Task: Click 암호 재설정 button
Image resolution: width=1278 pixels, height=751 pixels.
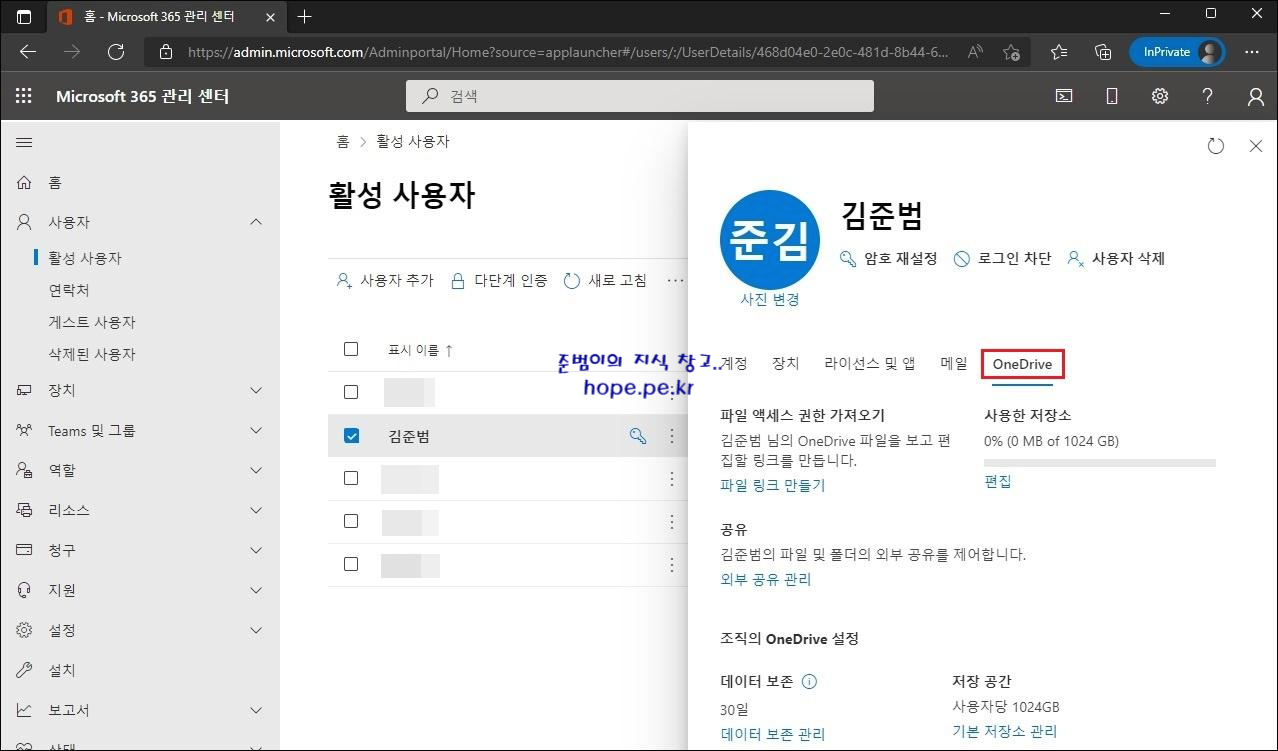Action: click(x=888, y=258)
